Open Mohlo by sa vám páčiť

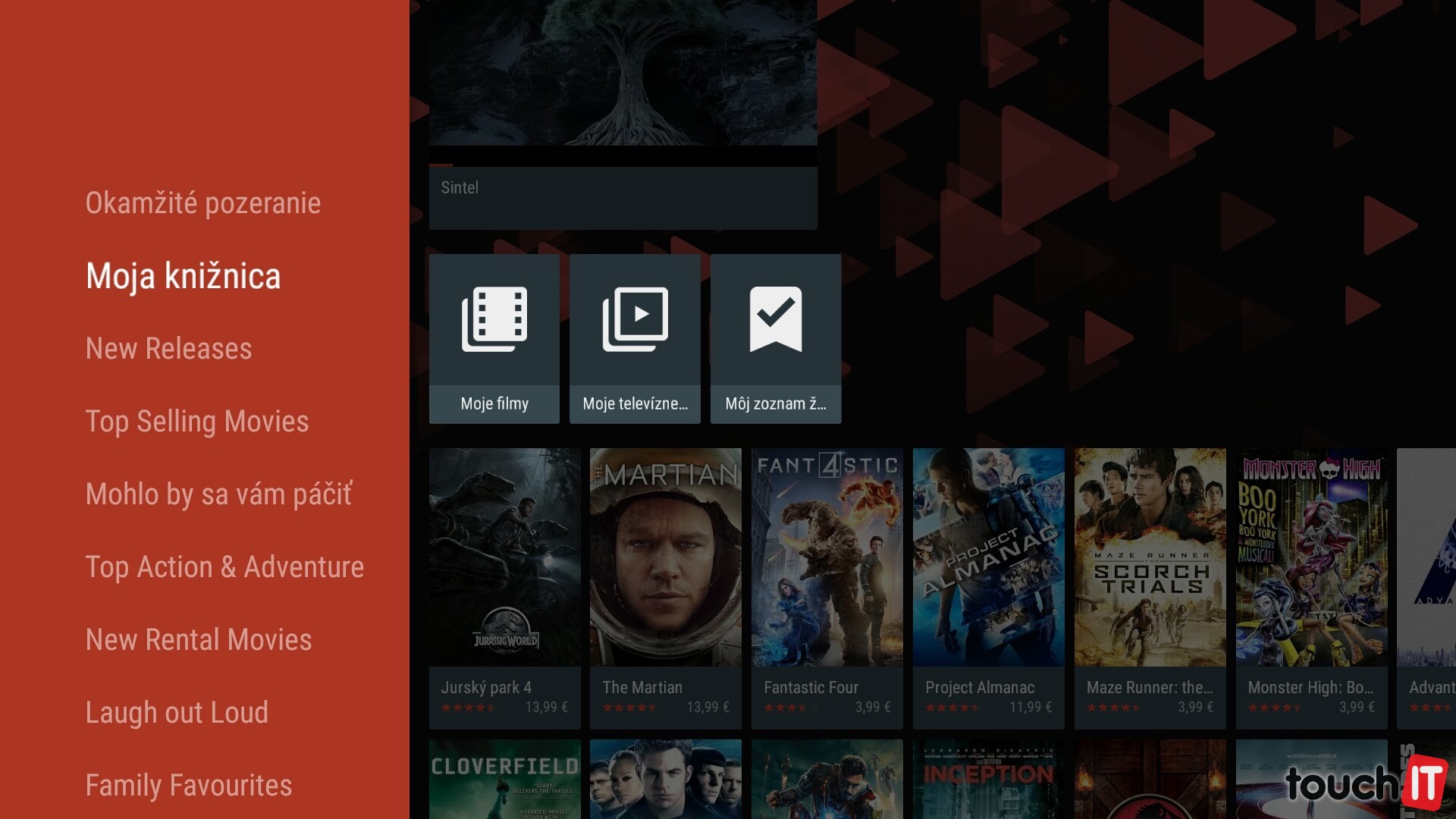pyautogui.click(x=218, y=494)
